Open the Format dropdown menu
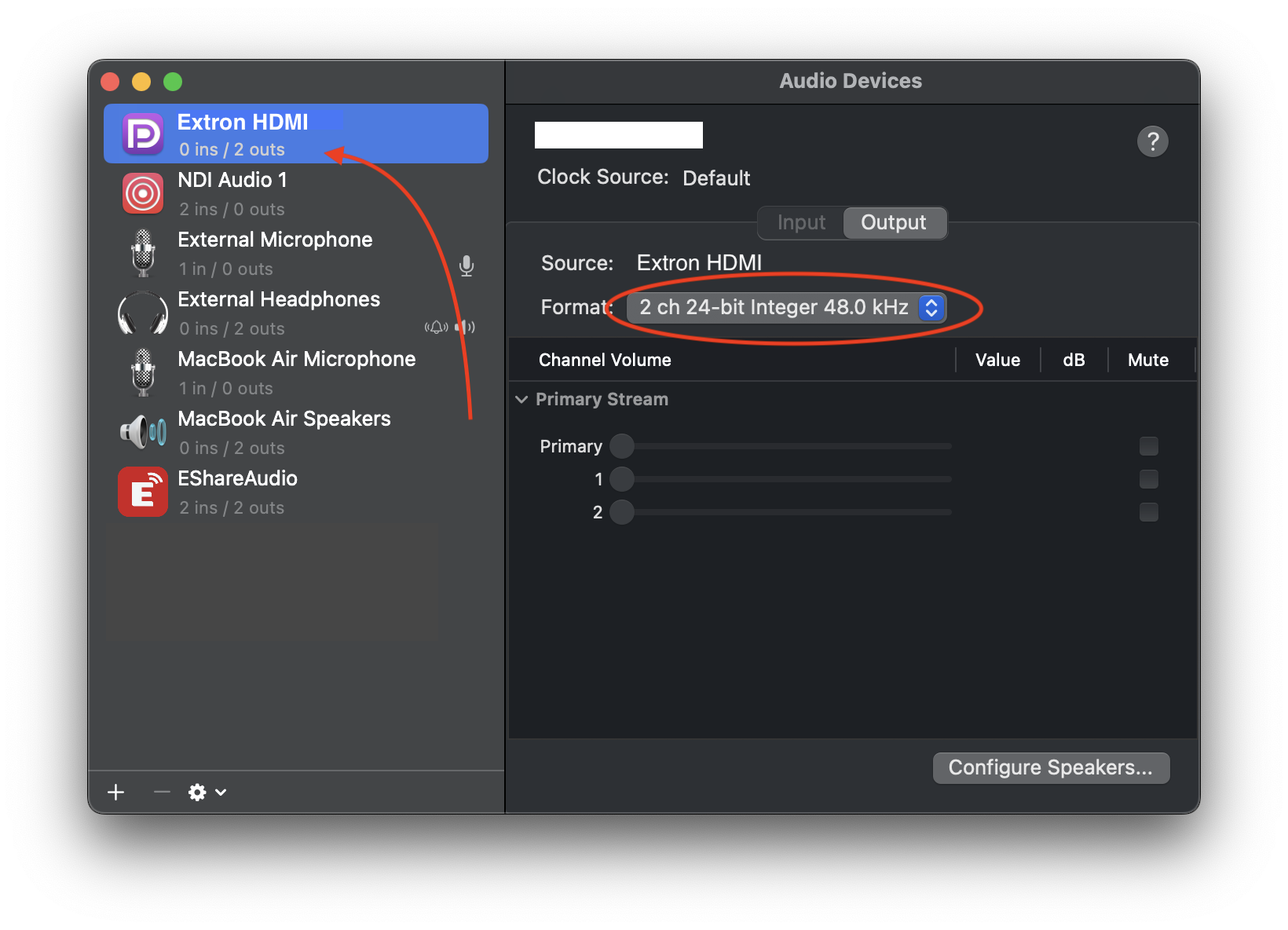This screenshot has width=1288, height=930. [786, 307]
